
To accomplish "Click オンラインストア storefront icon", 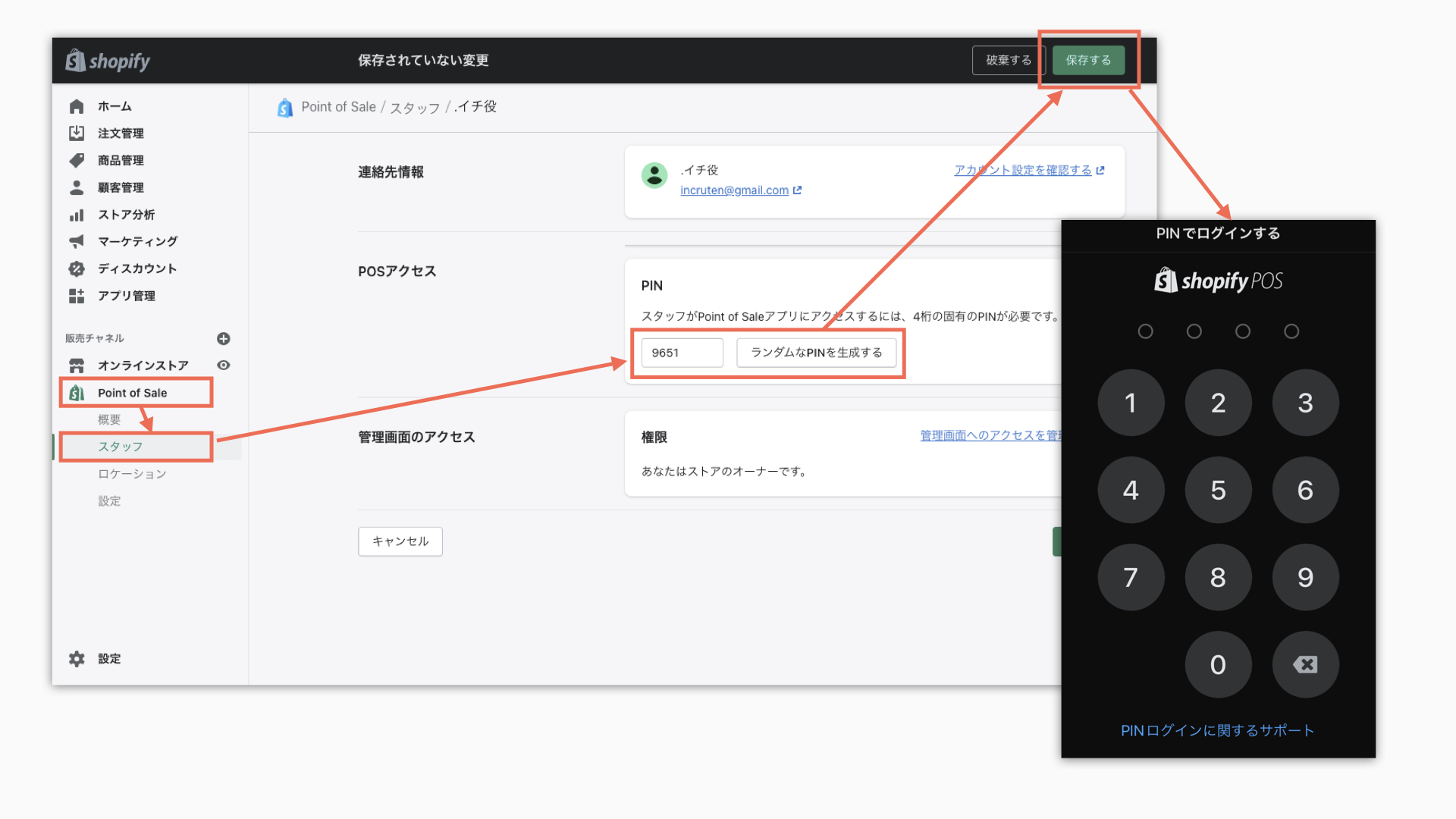I will (x=77, y=366).
